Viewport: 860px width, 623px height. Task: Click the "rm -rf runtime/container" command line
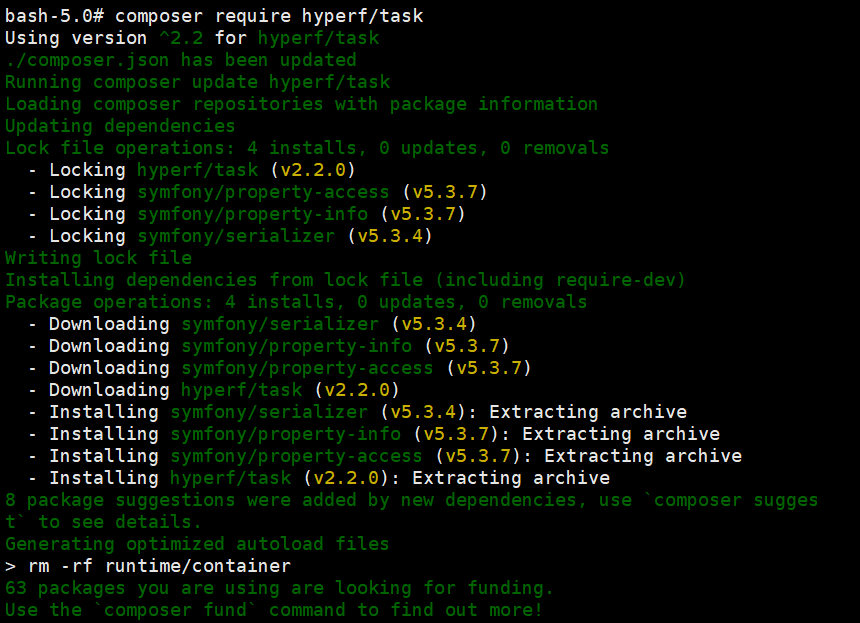148,566
